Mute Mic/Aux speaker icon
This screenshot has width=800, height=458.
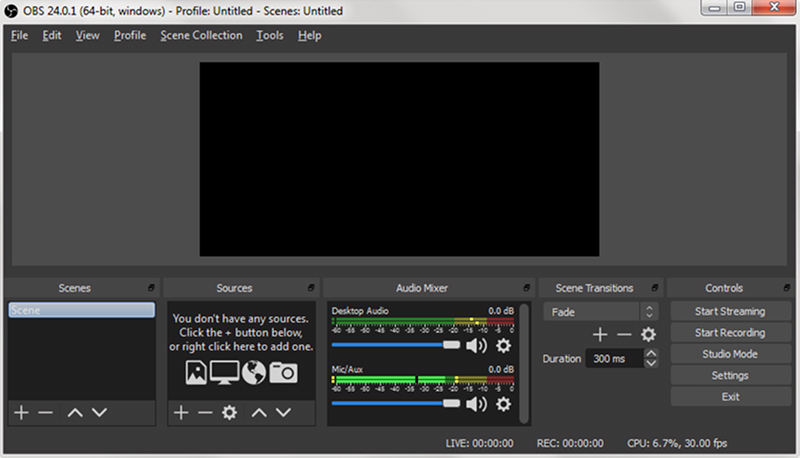(477, 404)
